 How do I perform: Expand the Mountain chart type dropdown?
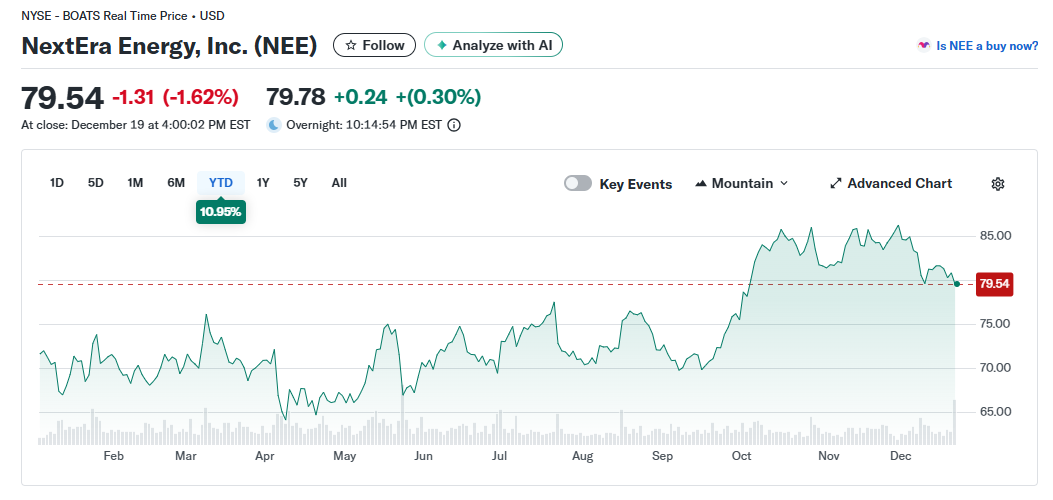point(784,184)
